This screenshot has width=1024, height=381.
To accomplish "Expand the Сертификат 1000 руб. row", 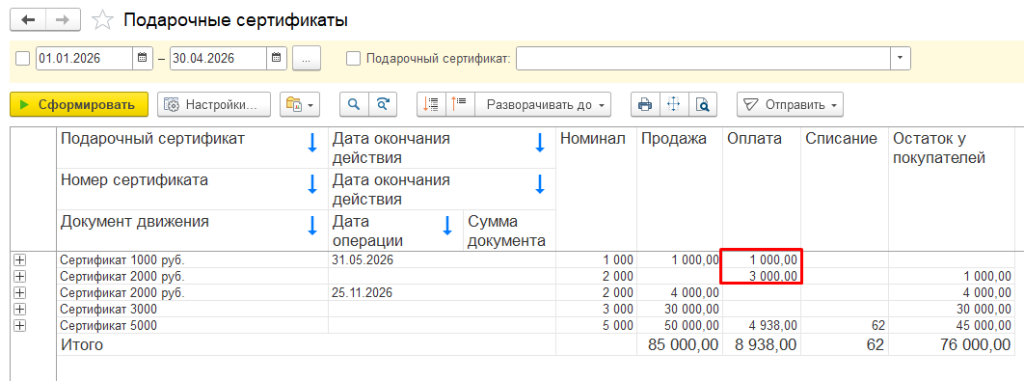I will pyautogui.click(x=20, y=259).
